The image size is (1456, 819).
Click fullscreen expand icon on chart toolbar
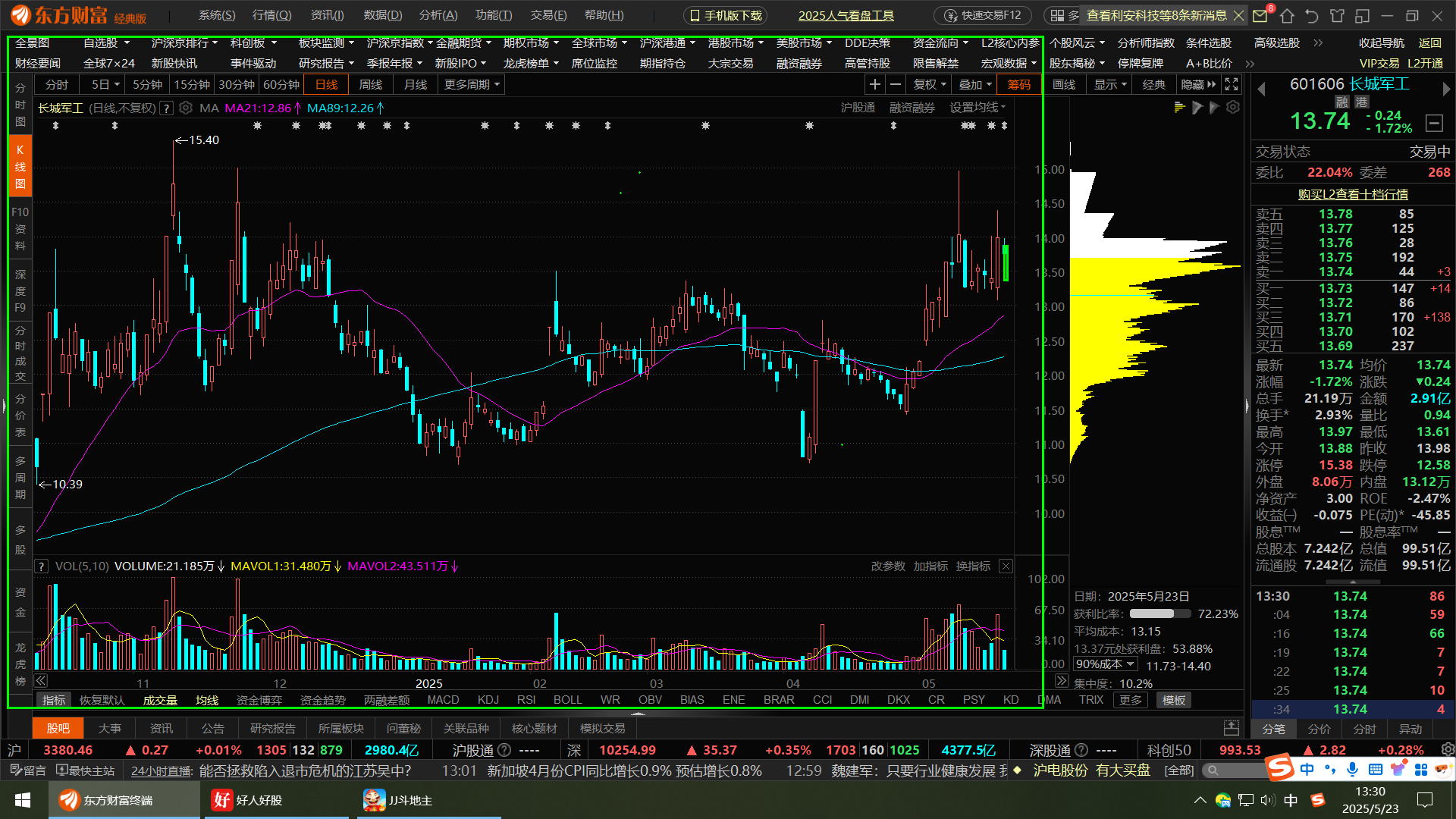(1232, 84)
